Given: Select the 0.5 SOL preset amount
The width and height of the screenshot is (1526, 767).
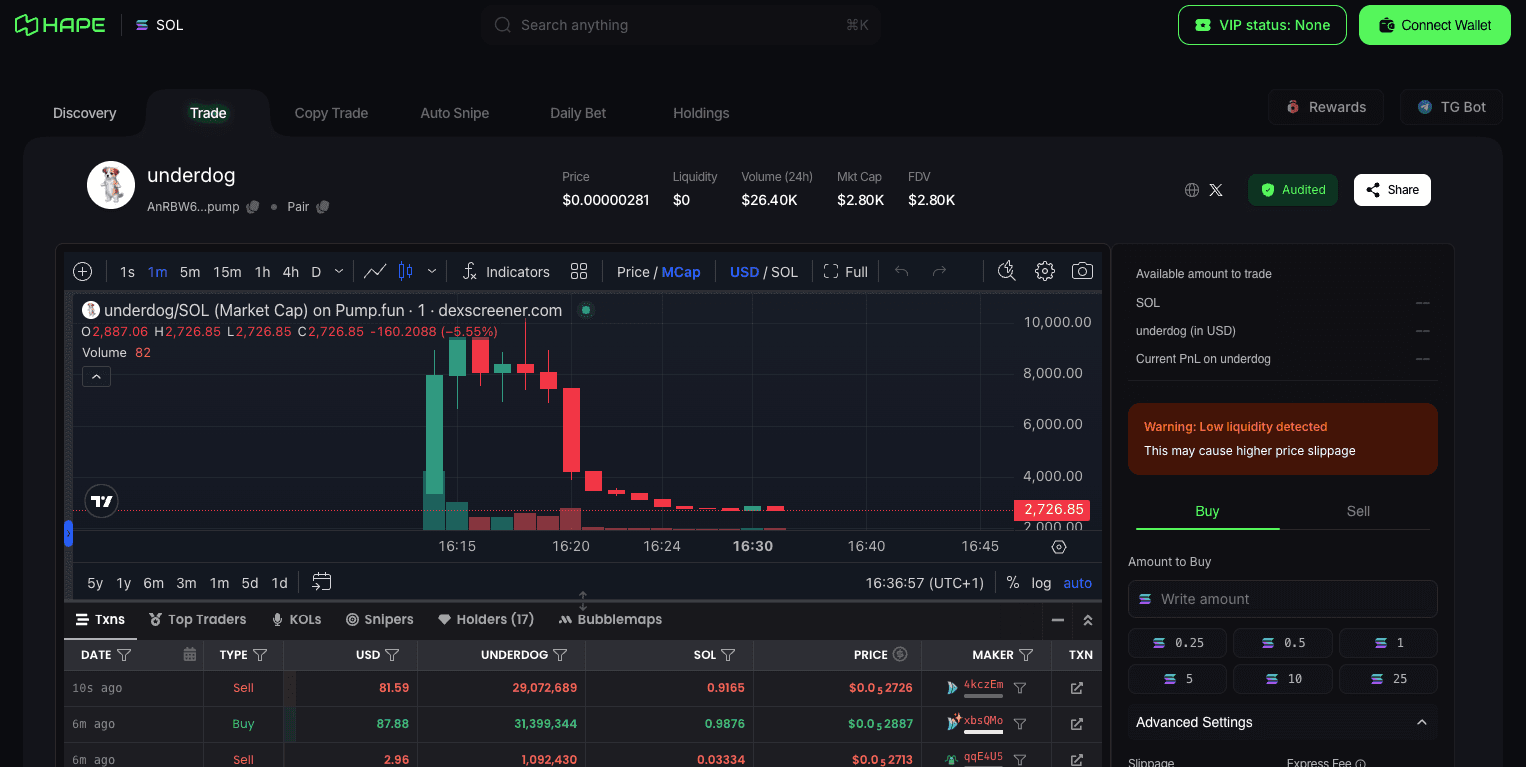Looking at the screenshot, I should [1284, 643].
